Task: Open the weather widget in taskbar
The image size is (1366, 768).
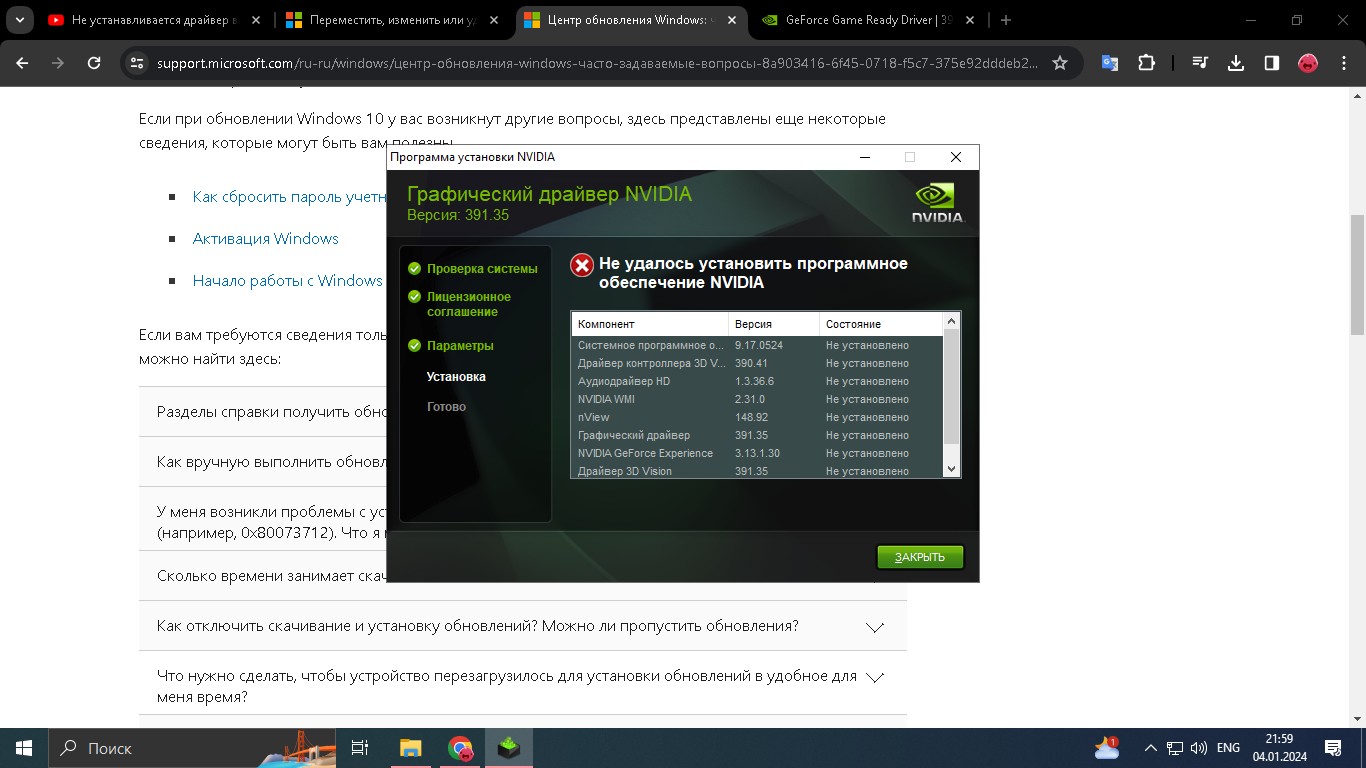Action: point(1107,748)
